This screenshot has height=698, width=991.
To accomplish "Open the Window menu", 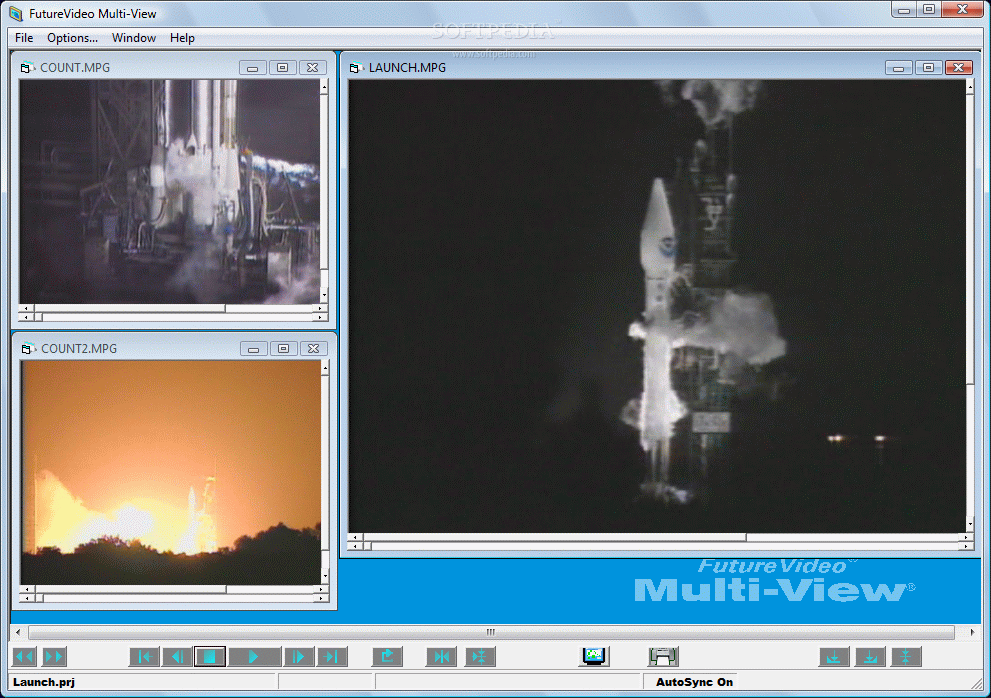I will 134,38.
